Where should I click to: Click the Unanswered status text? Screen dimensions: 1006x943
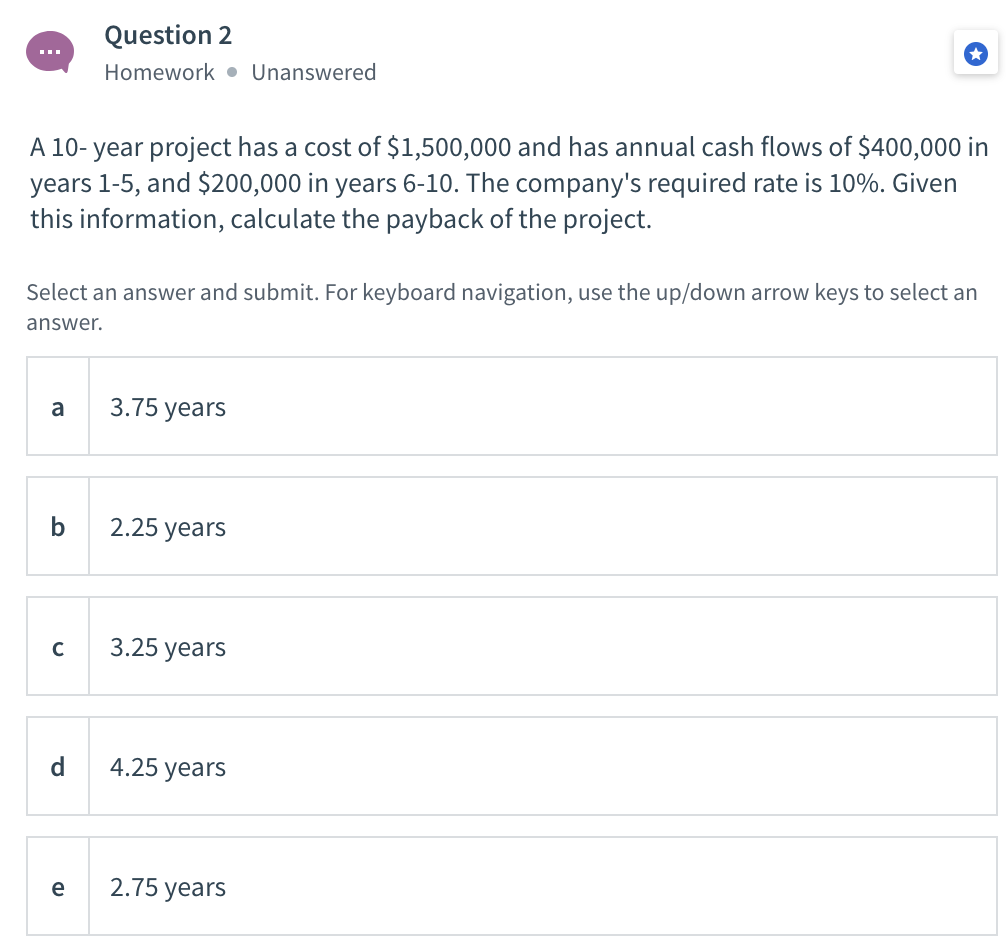coord(314,73)
